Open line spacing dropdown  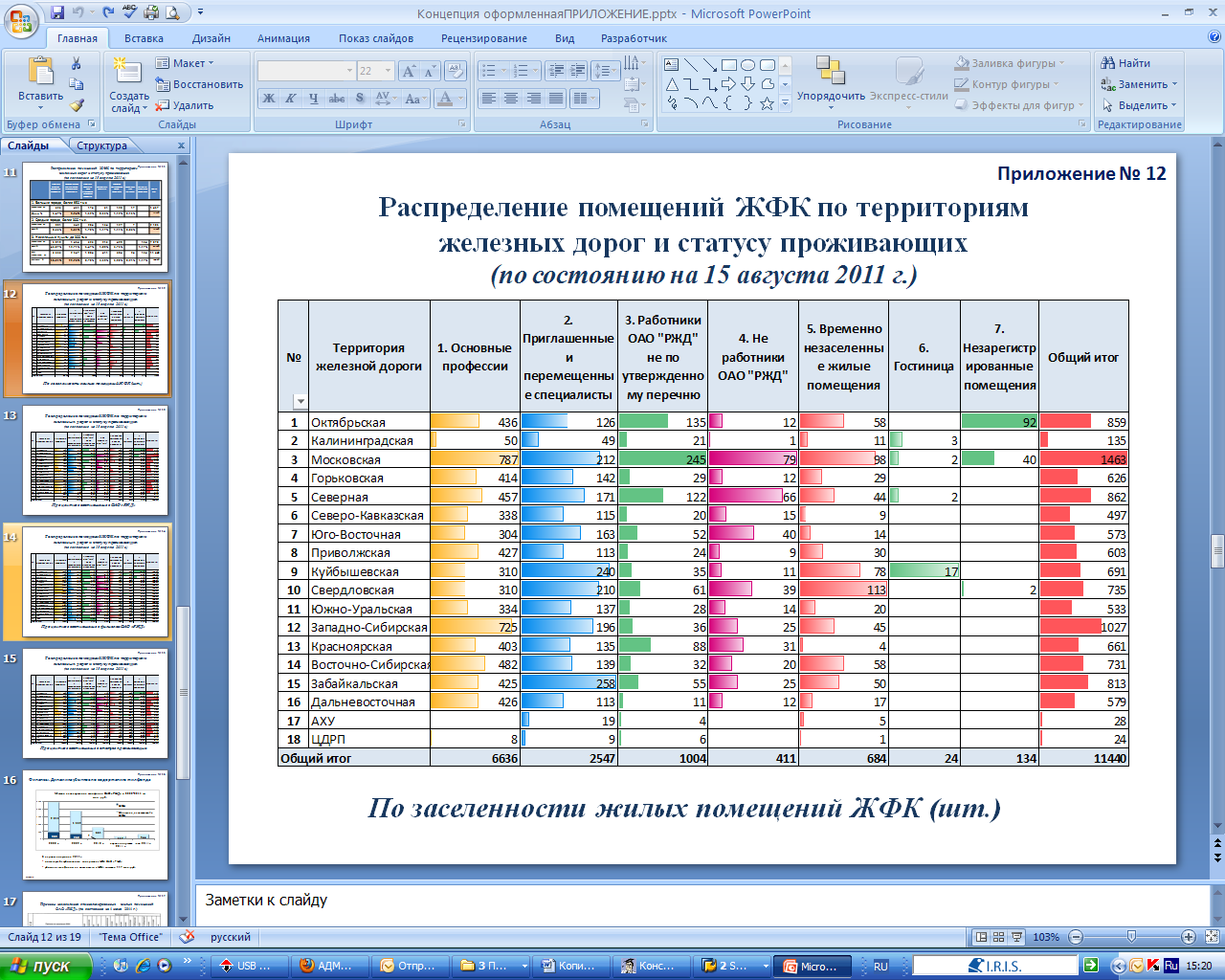pos(605,71)
